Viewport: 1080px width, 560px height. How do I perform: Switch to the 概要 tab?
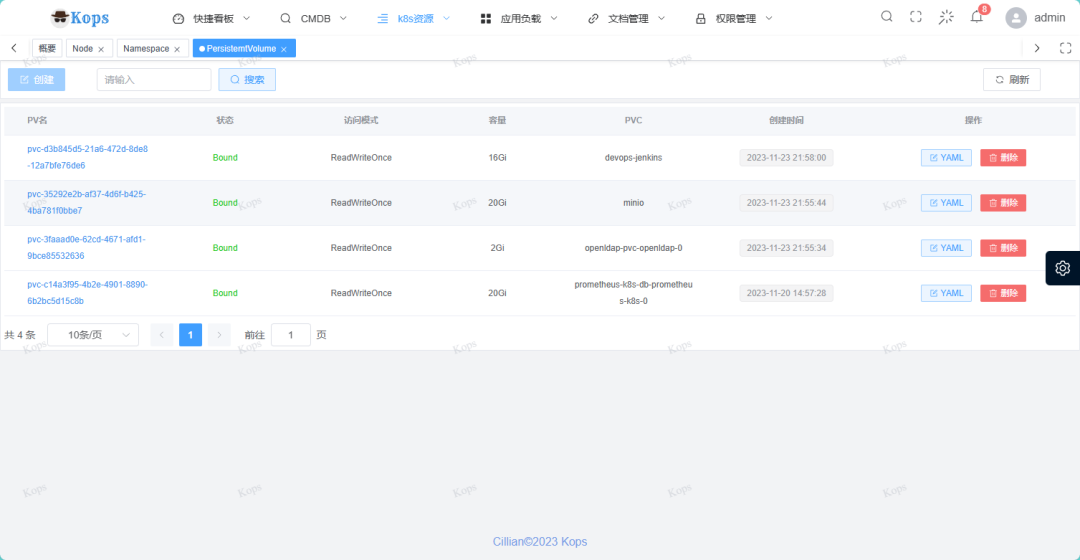point(48,48)
